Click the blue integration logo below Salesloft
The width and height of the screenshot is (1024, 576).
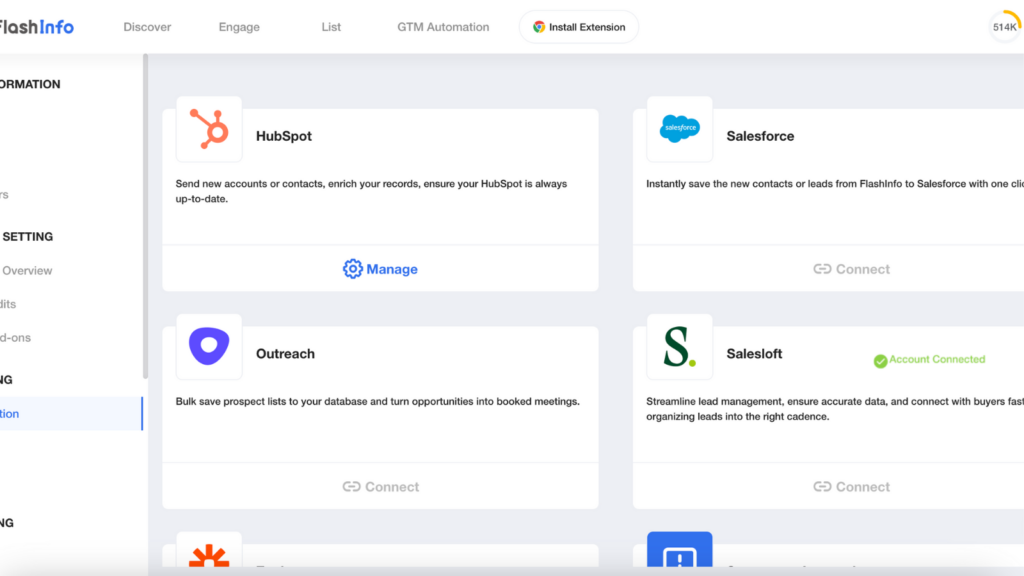point(680,550)
